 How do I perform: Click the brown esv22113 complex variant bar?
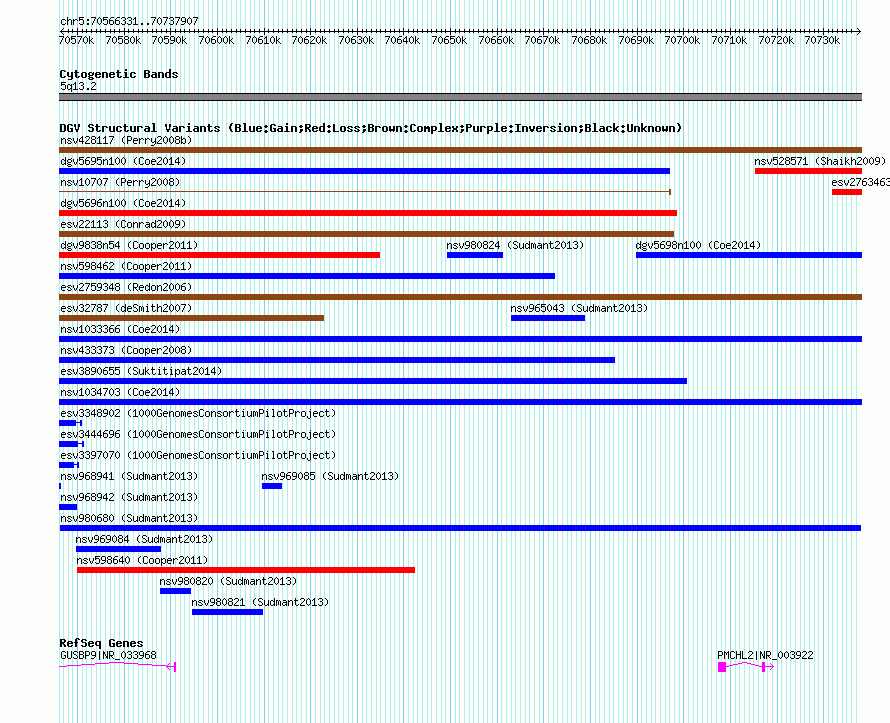click(367, 234)
